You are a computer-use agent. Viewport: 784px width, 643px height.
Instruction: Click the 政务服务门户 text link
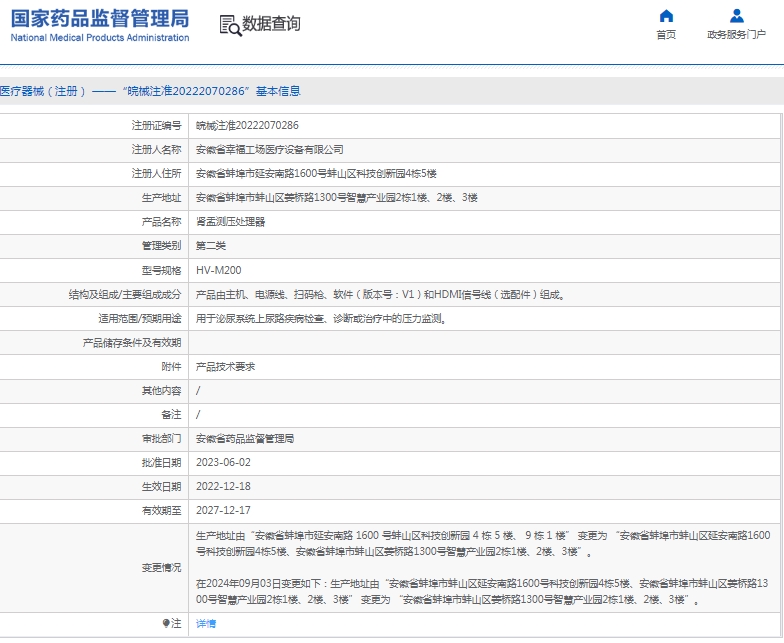tap(736, 34)
